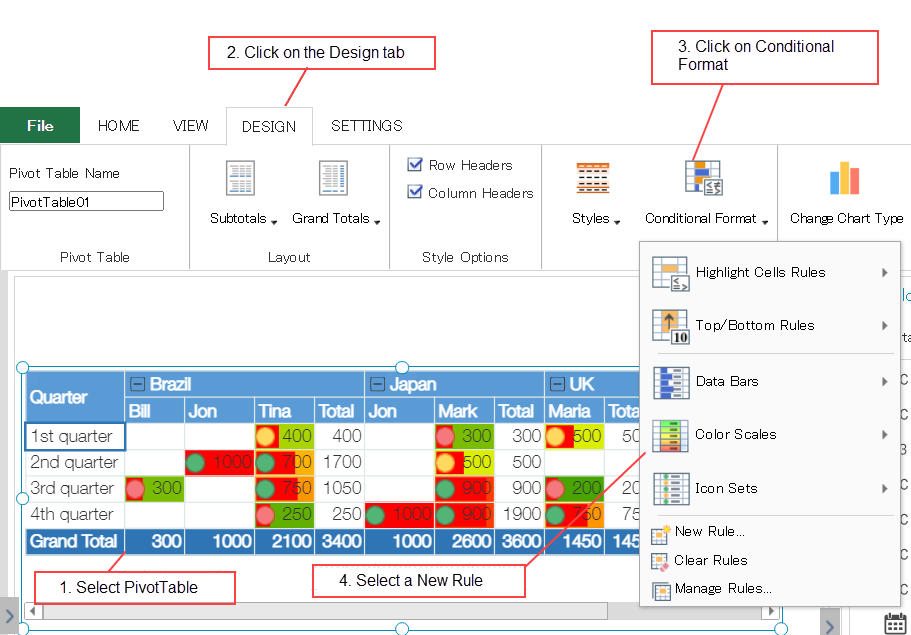The height and width of the screenshot is (635, 911).
Task: Choose the Highlight Cells Rules icon
Action: 670,273
